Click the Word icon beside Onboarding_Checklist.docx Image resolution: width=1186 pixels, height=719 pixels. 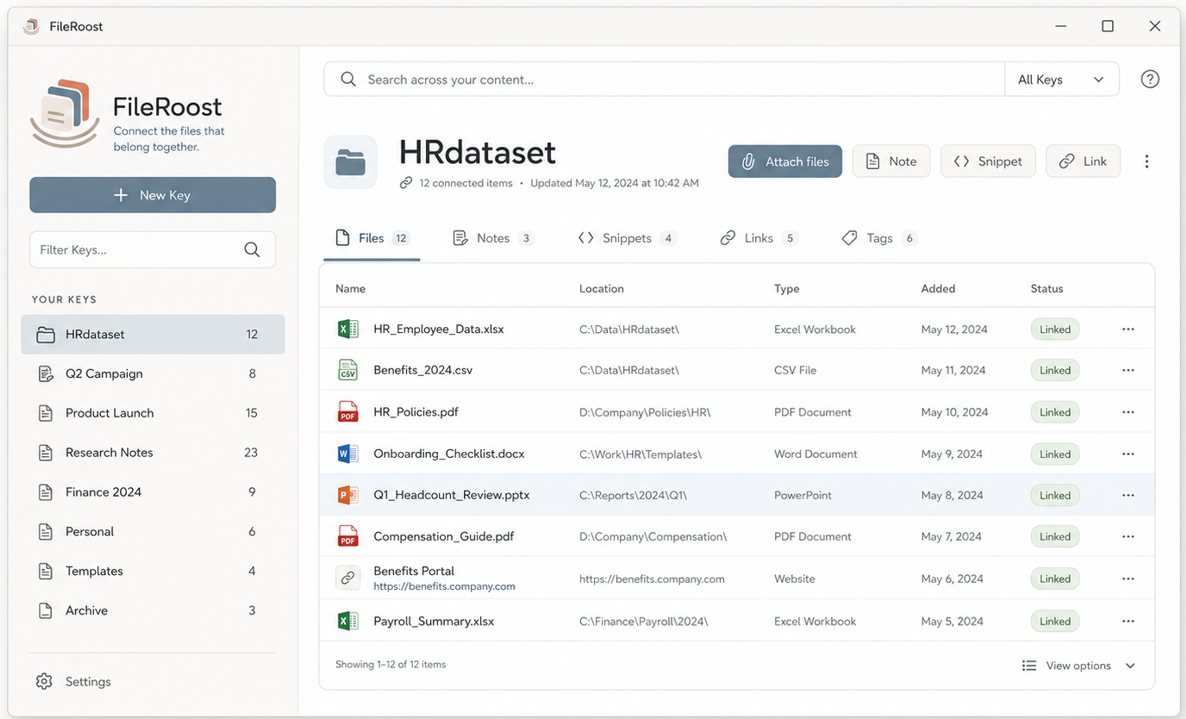347,454
